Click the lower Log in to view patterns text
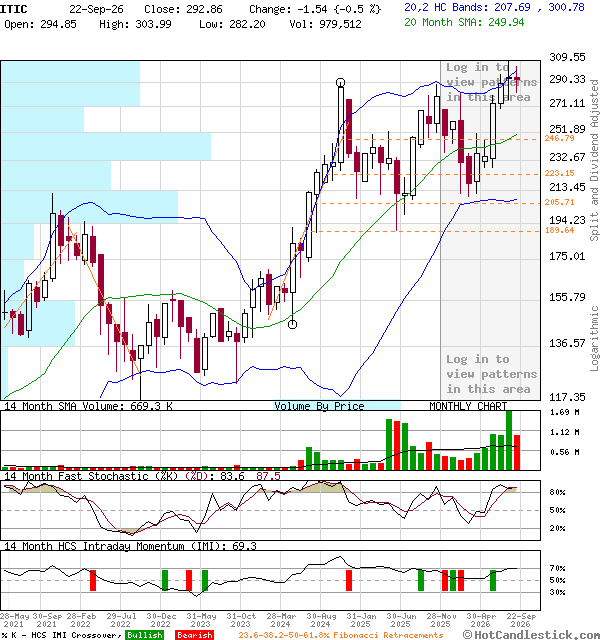 pyautogui.click(x=491, y=374)
